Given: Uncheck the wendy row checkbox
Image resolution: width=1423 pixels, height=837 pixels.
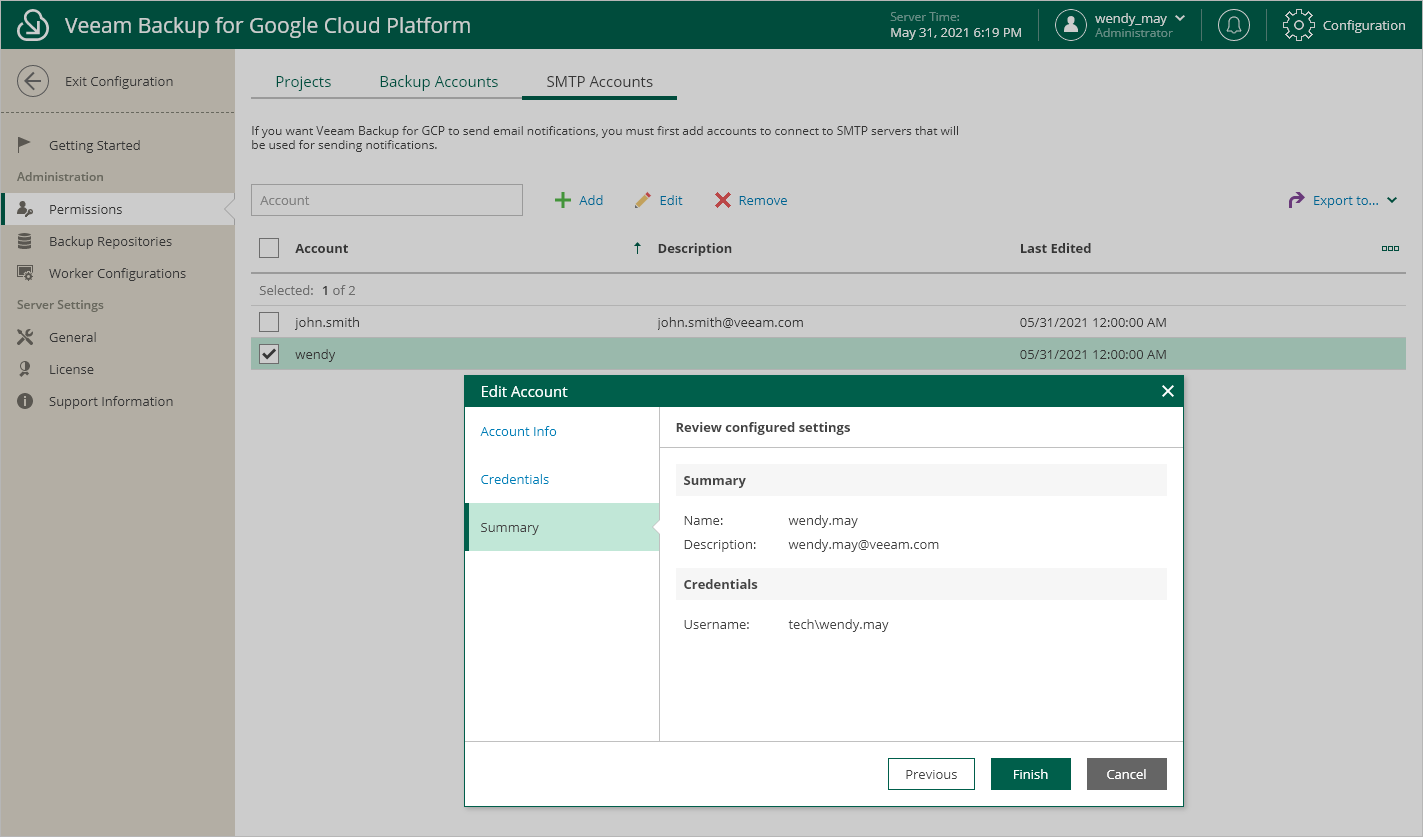Looking at the screenshot, I should [x=269, y=354].
